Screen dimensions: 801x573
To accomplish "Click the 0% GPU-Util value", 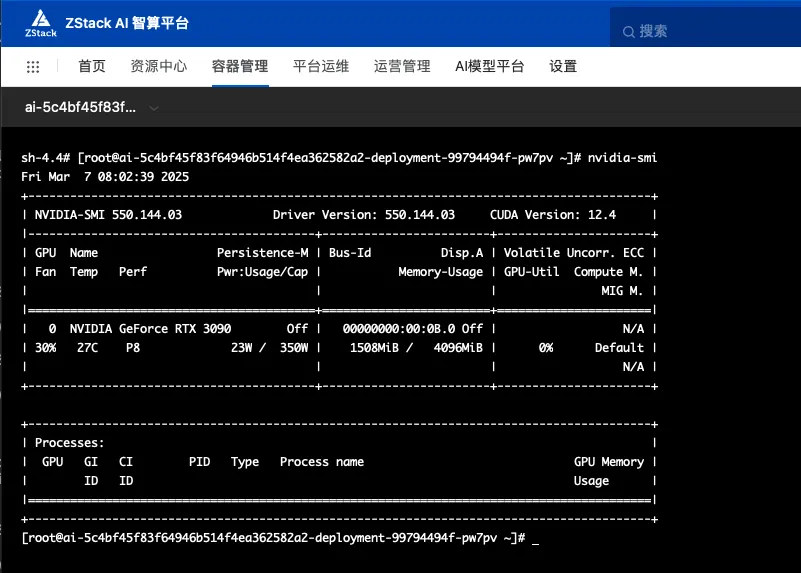I will (546, 348).
